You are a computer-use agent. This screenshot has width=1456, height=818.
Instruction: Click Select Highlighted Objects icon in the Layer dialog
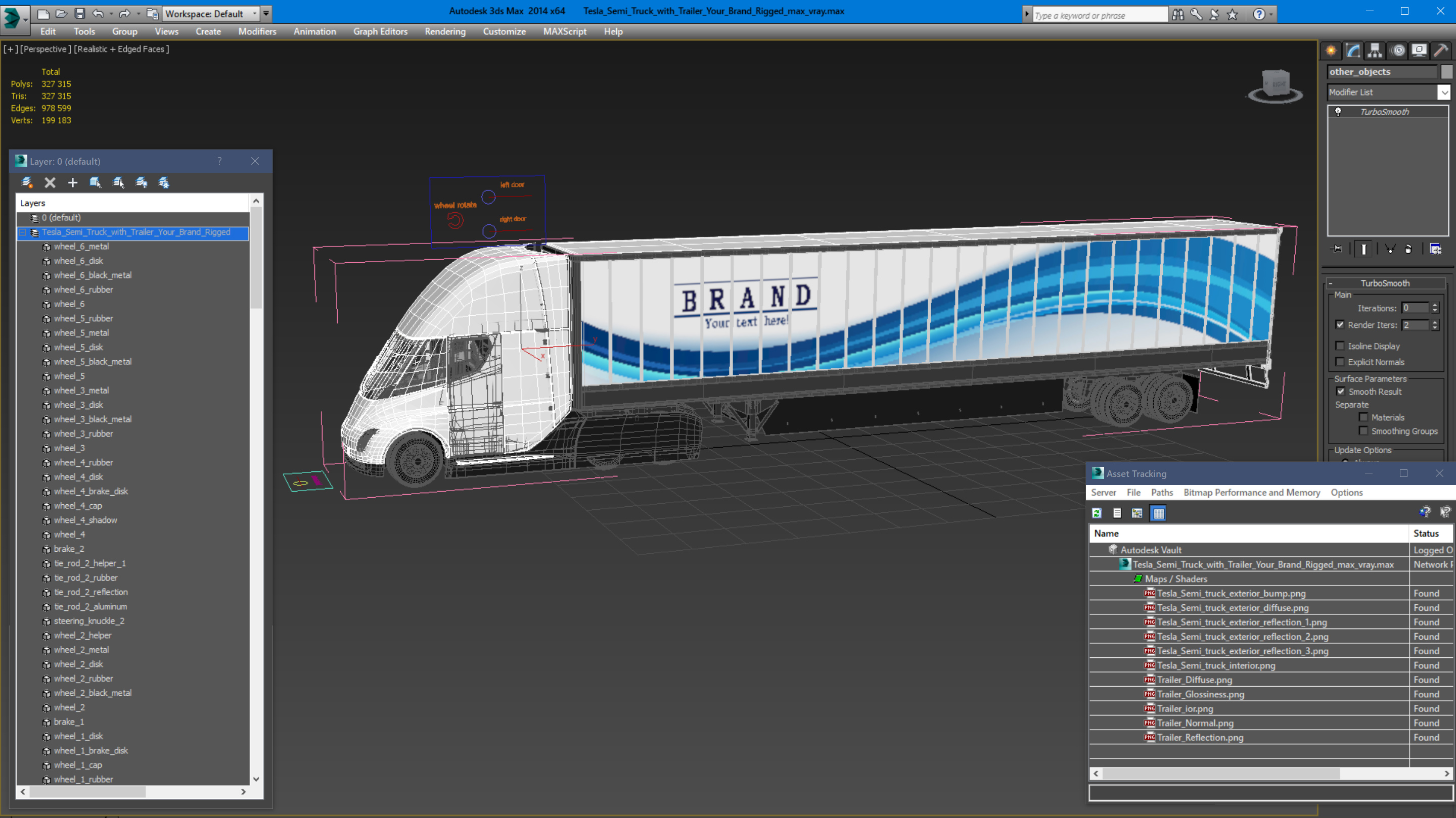tap(96, 182)
